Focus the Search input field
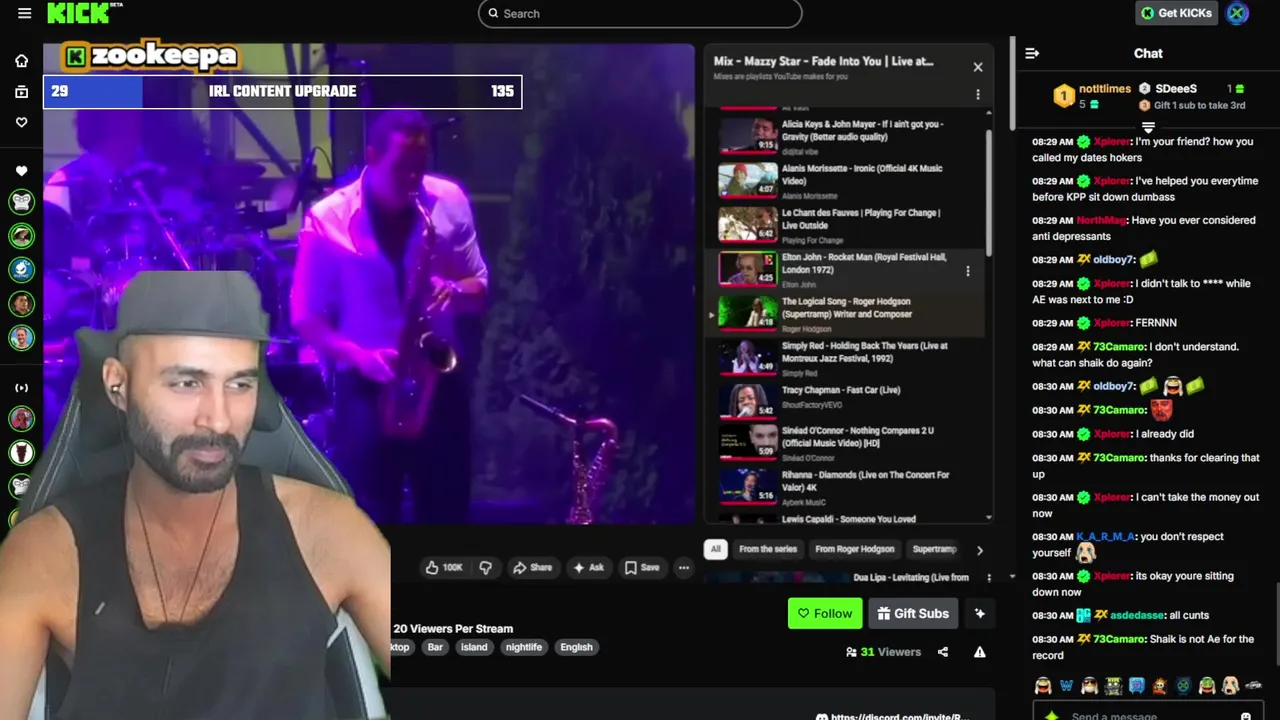The image size is (1280, 720). point(640,13)
